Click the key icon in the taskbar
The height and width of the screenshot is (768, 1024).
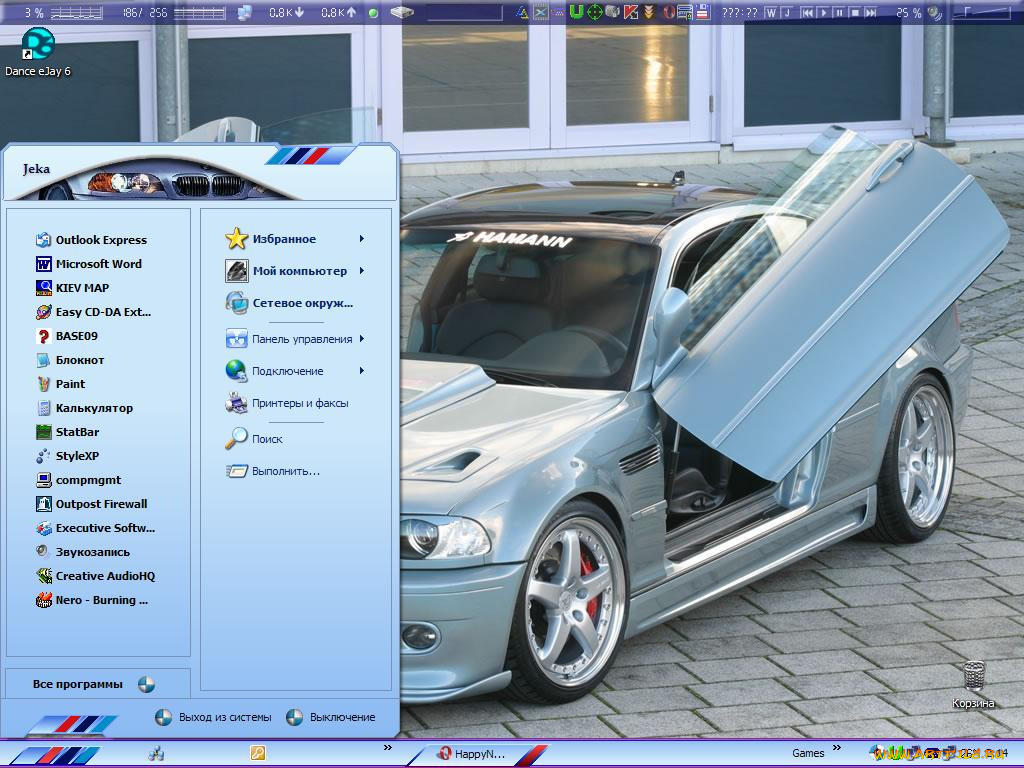(258, 753)
